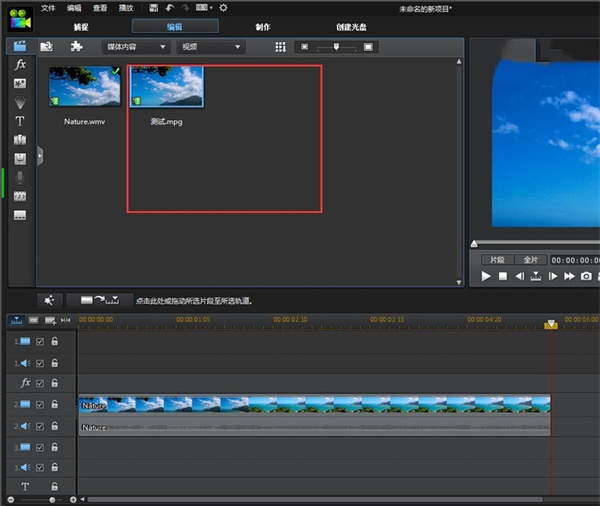Take a snapshot with the camera icon
This screenshot has height=506, width=600.
(x=587, y=276)
